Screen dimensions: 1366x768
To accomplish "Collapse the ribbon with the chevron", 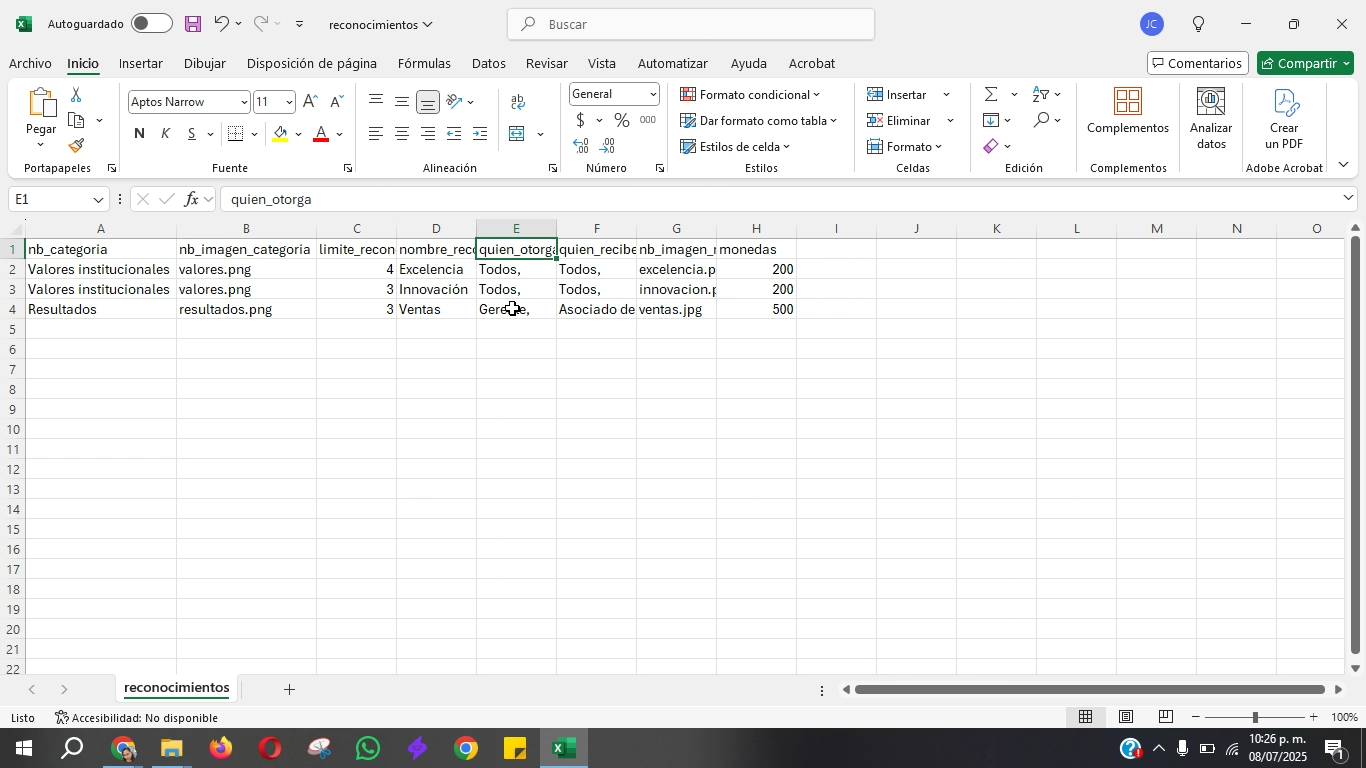I will [1343, 165].
